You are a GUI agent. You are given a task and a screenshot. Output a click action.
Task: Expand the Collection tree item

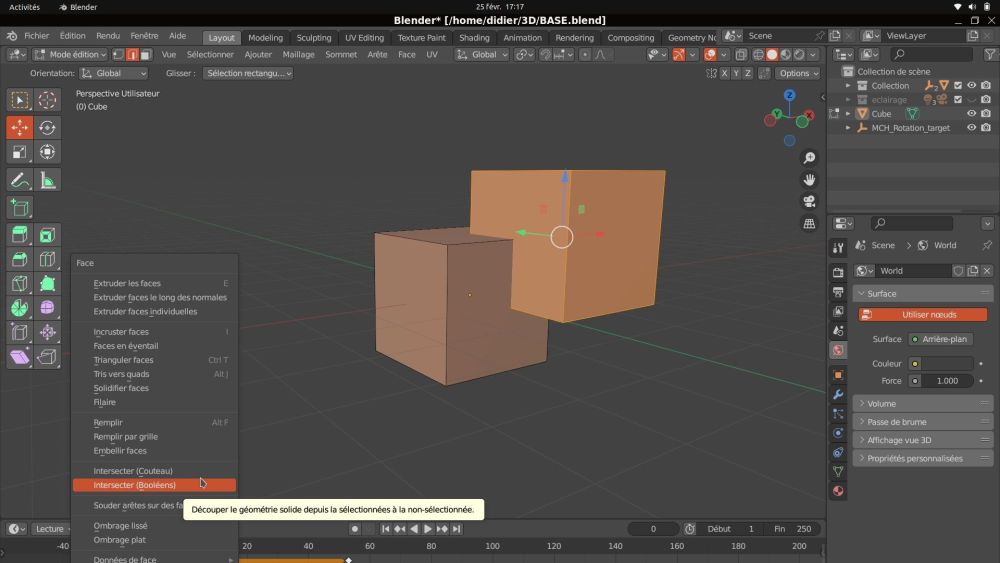pyautogui.click(x=848, y=85)
